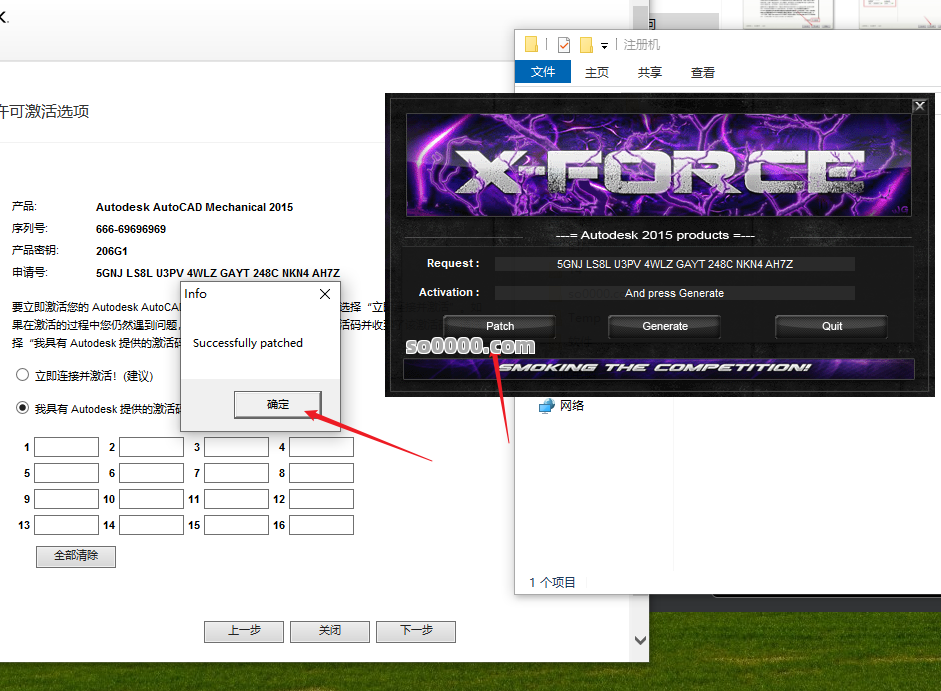The width and height of the screenshot is (941, 691).
Task: Click the Properties checkmark icon in quick access toolbar
Action: coord(564,44)
